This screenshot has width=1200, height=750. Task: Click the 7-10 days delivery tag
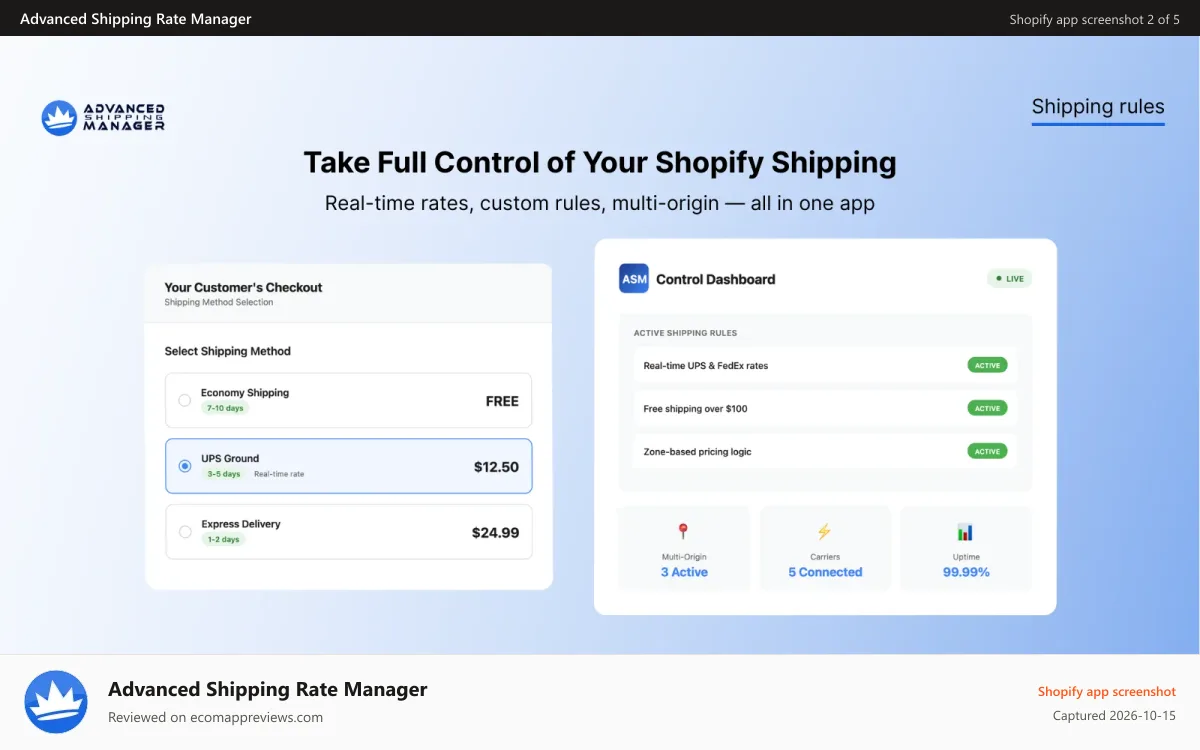(x=224, y=408)
